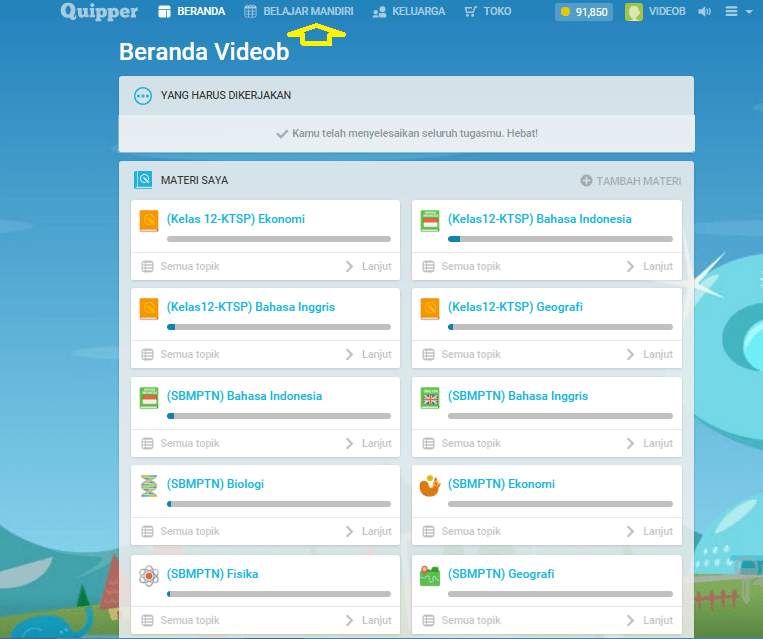Click list icon in SBMPTN Fisika card
Image resolution: width=763 pixels, height=639 pixels.
[x=147, y=621]
